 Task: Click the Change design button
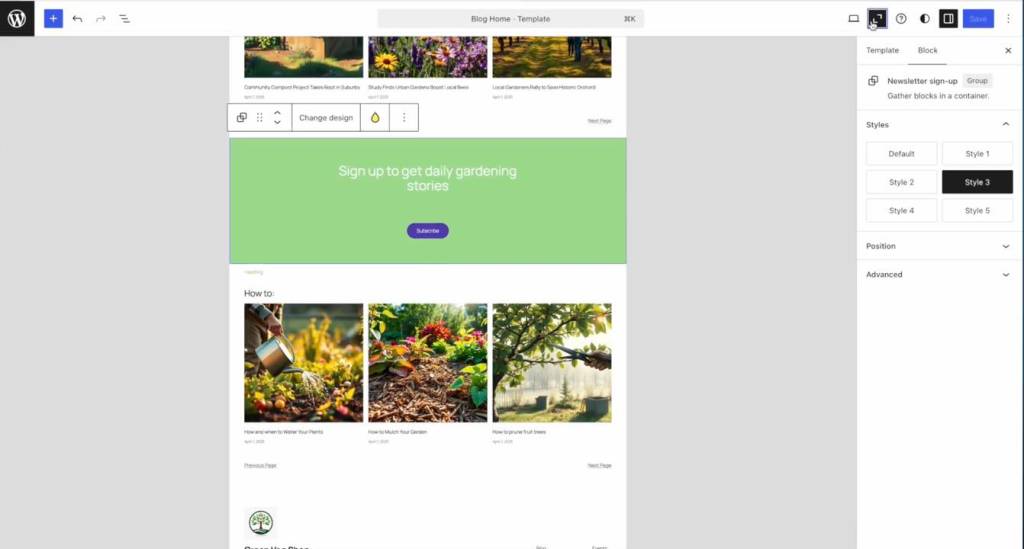(326, 118)
